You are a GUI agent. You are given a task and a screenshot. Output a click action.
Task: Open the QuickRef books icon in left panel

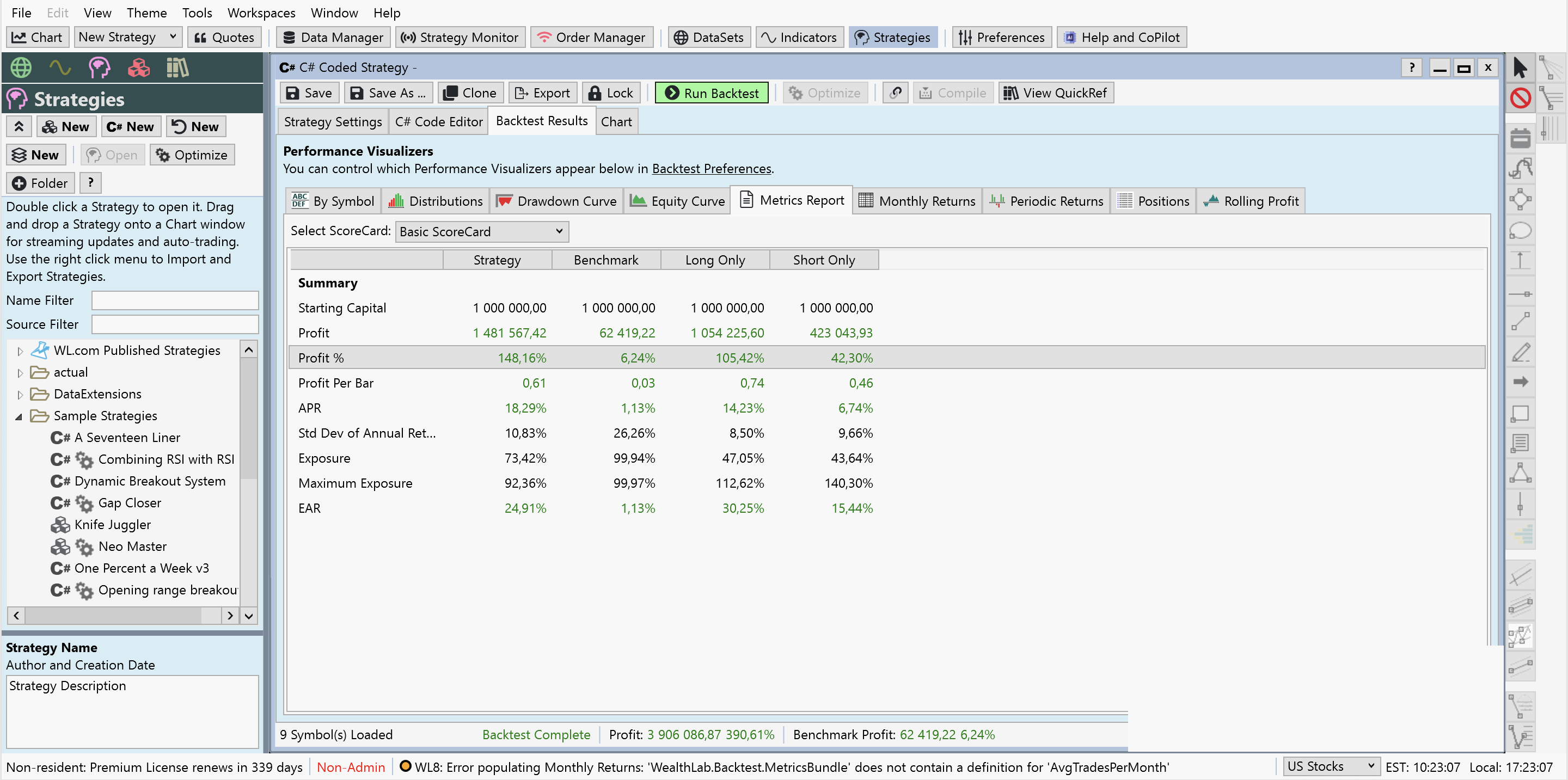(177, 67)
